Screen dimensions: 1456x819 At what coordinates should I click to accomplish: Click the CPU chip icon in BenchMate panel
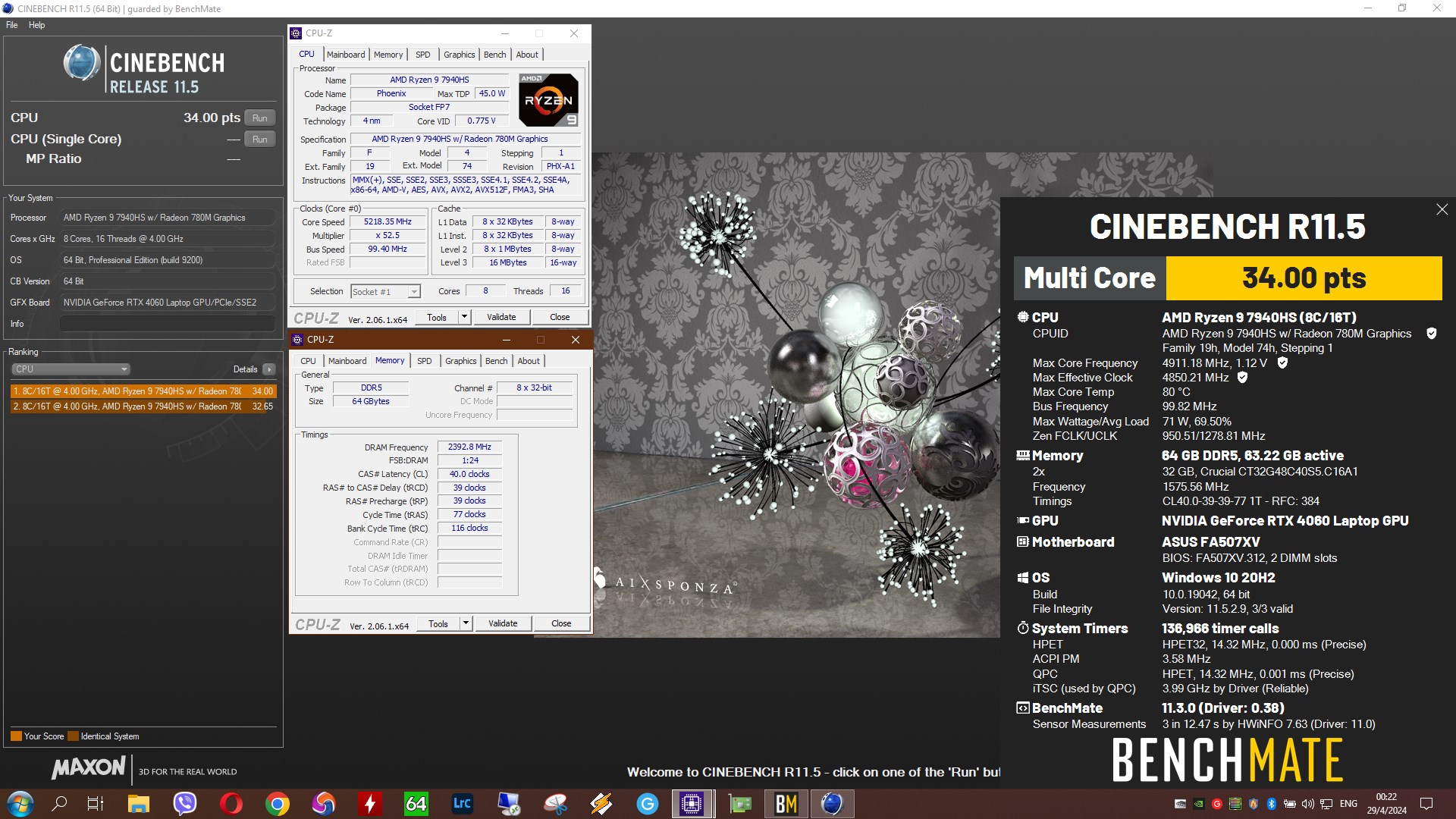click(1023, 318)
